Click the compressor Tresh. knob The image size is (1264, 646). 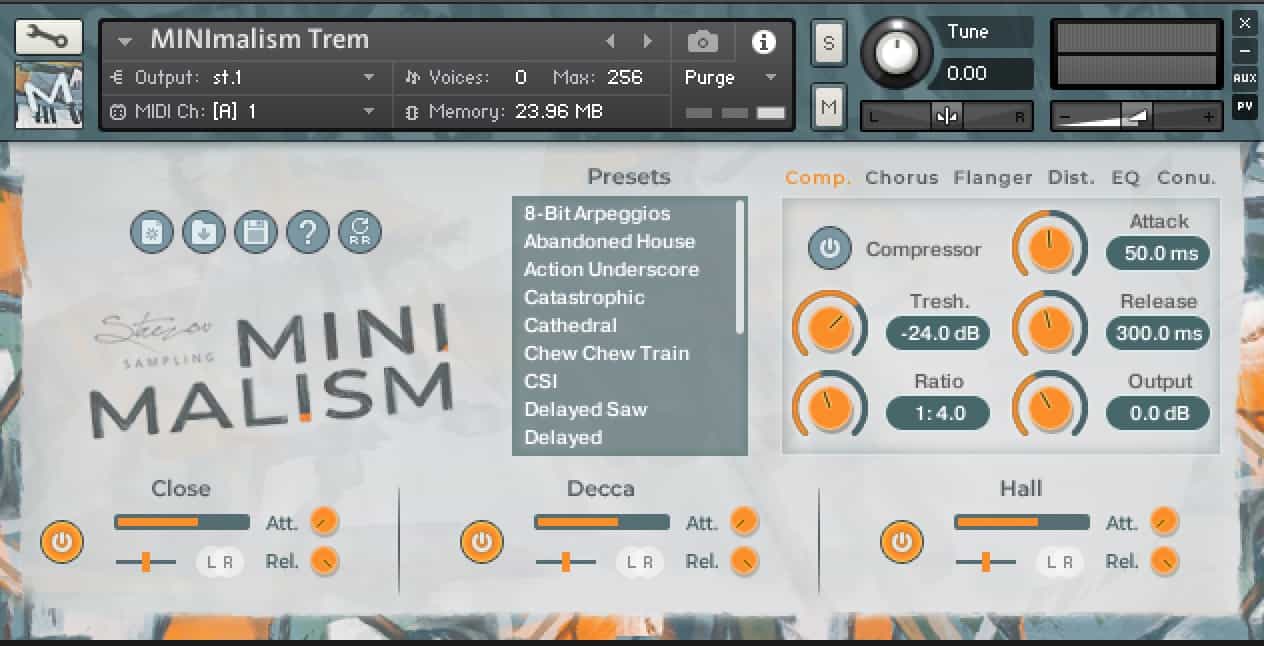pyautogui.click(x=830, y=329)
